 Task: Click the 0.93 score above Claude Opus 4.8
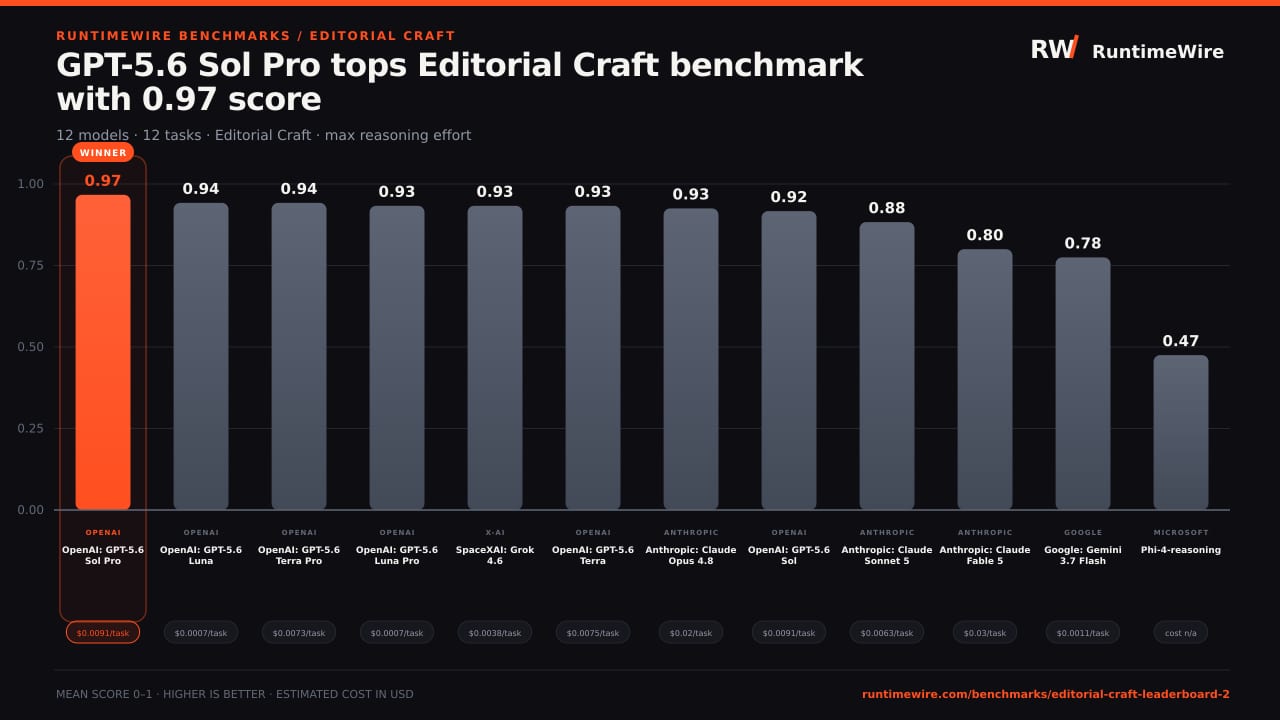(x=691, y=194)
